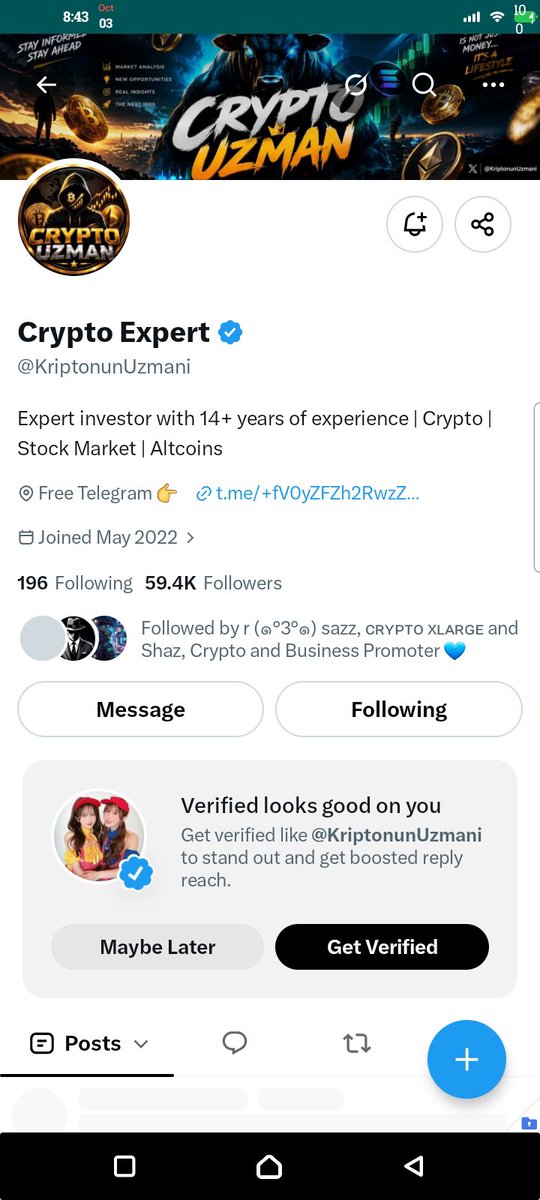View the 59.4K Followers list
The image size is (540, 1200).
pyautogui.click(x=213, y=583)
